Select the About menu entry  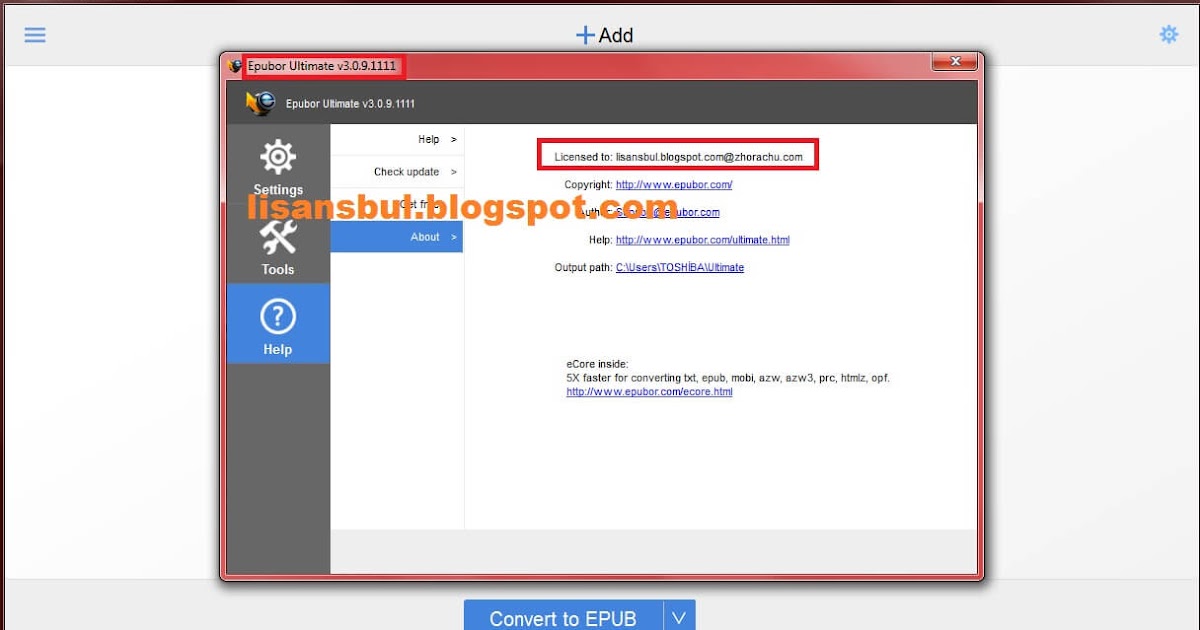pos(397,237)
